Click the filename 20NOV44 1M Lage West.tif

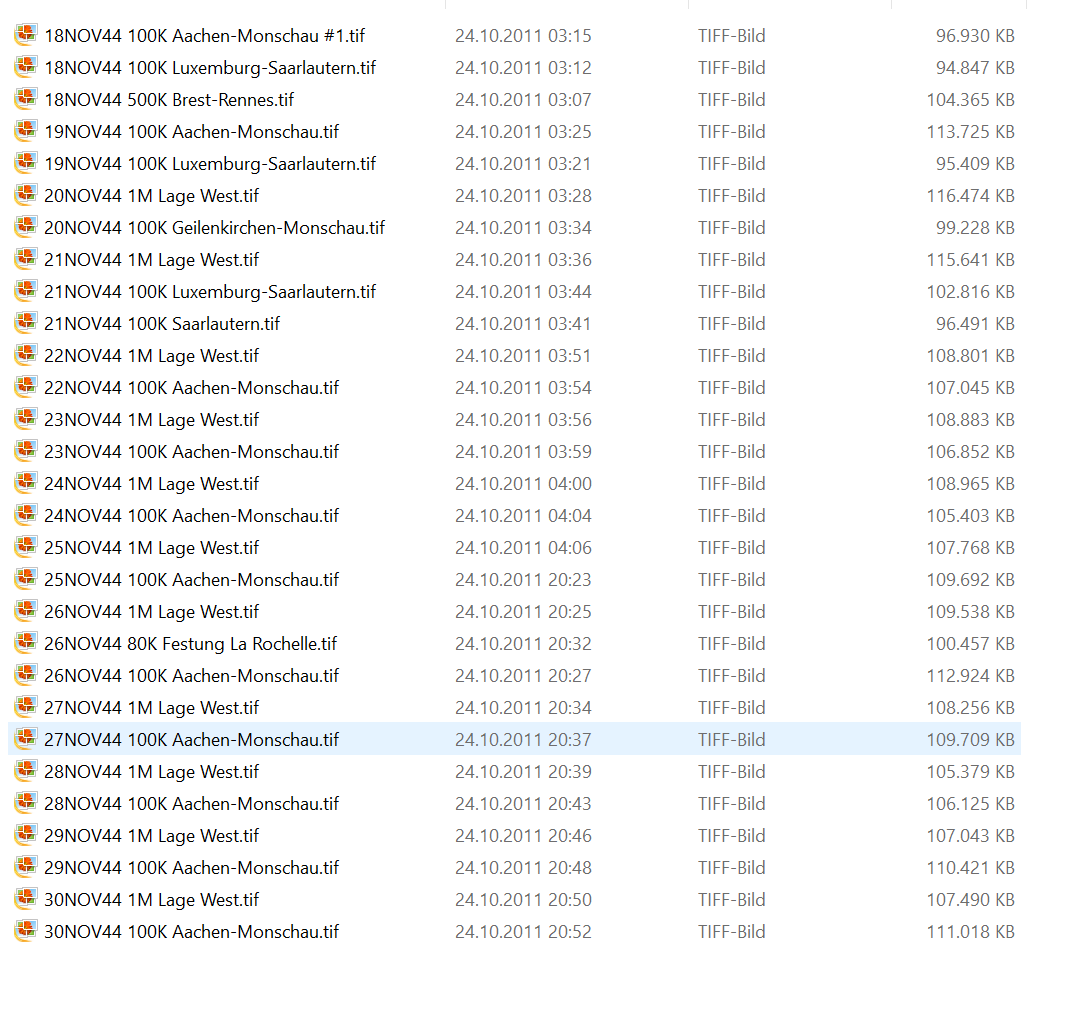[x=151, y=196]
